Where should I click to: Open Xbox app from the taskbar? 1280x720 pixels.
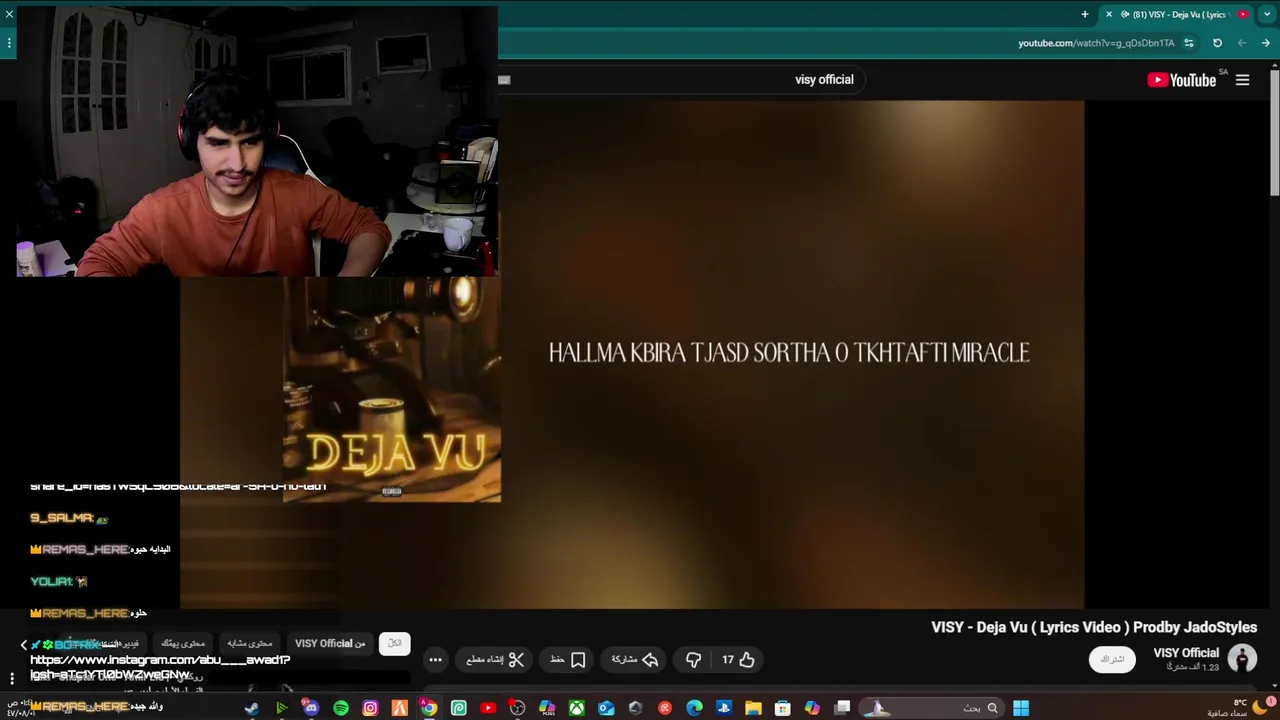click(x=577, y=708)
